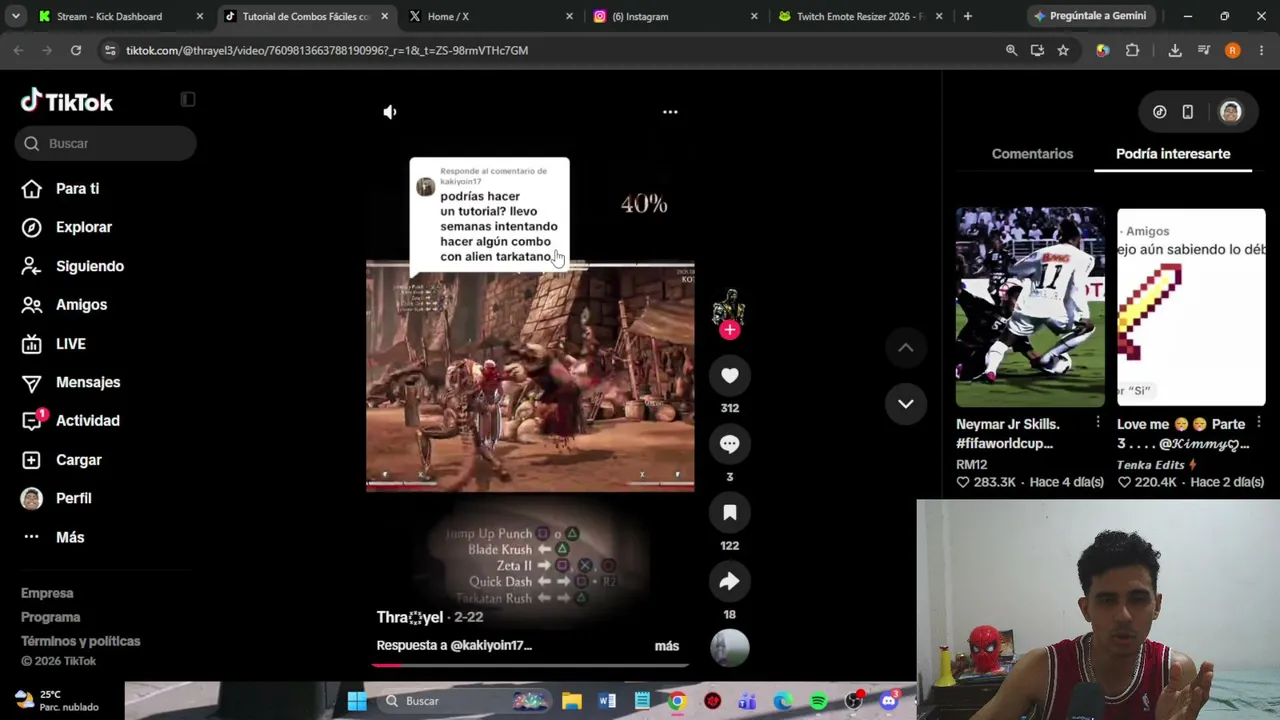Open the tab search dropdown arrow
The width and height of the screenshot is (1280, 720).
pyautogui.click(x=16, y=16)
